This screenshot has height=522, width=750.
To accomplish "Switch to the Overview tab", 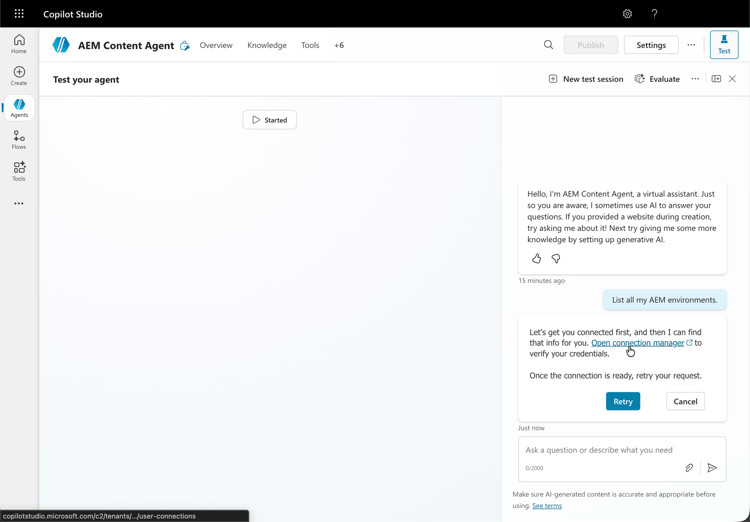I will click(x=216, y=45).
